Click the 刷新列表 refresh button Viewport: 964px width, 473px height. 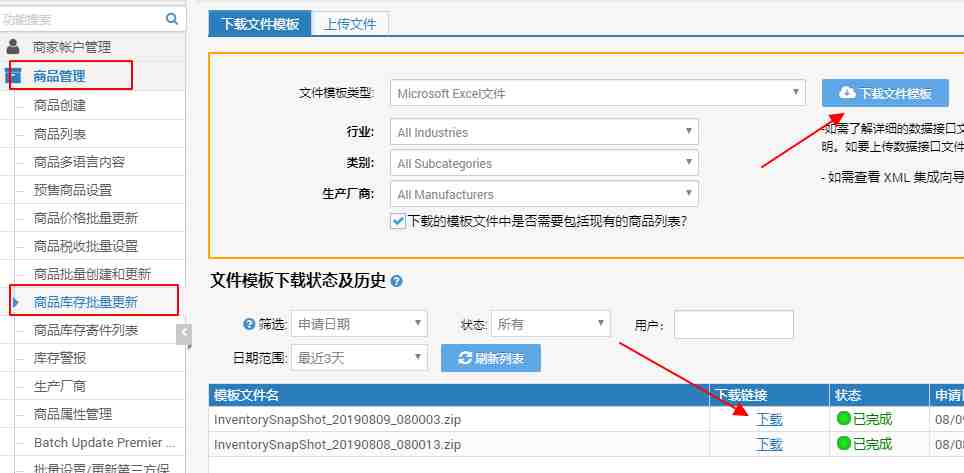[x=491, y=358]
